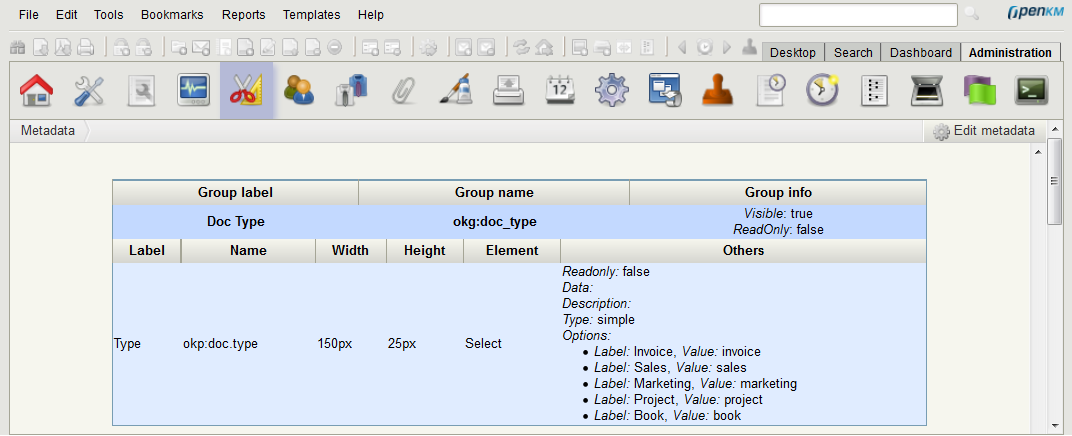This screenshot has width=1072, height=436.
Task: Open the Scanner icon
Action: (927, 91)
